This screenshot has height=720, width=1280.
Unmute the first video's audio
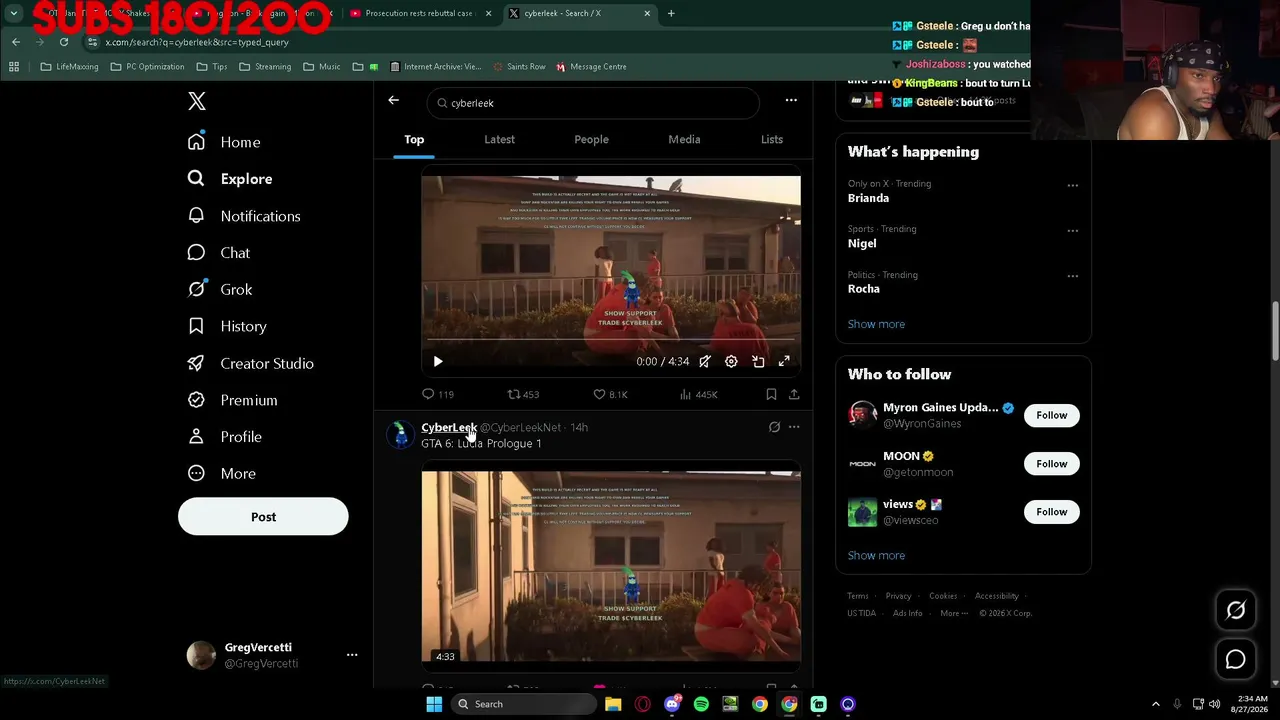point(705,362)
